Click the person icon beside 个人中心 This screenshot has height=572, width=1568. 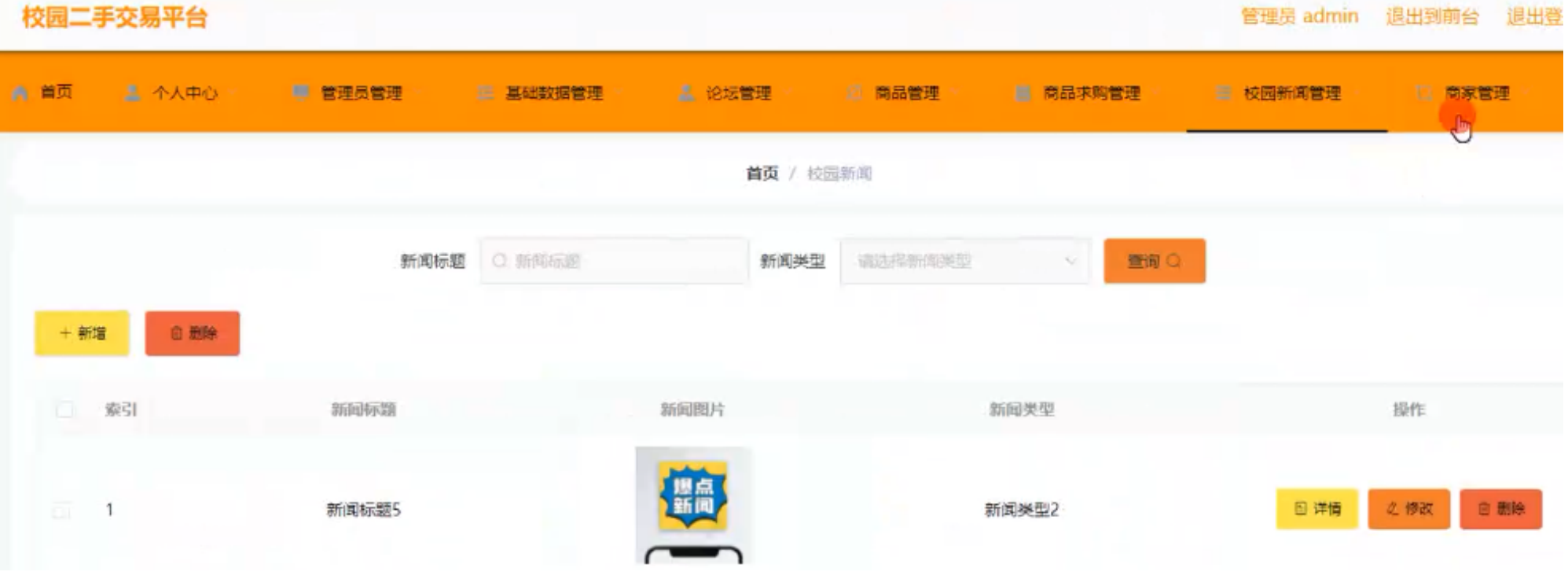pyautogui.click(x=133, y=93)
